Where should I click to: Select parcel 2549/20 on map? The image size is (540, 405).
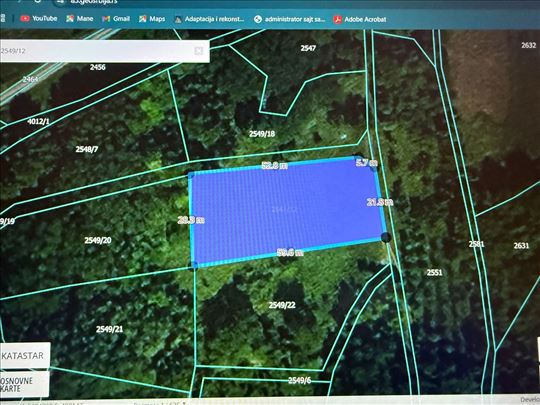point(98,240)
